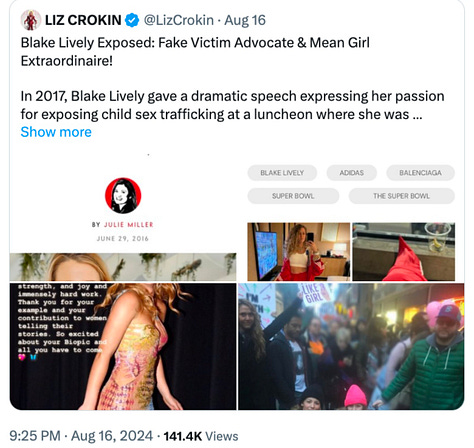This screenshot has width=474, height=448.
Task: Select the BLAKE LIVELY tag pill
Action: [282, 173]
